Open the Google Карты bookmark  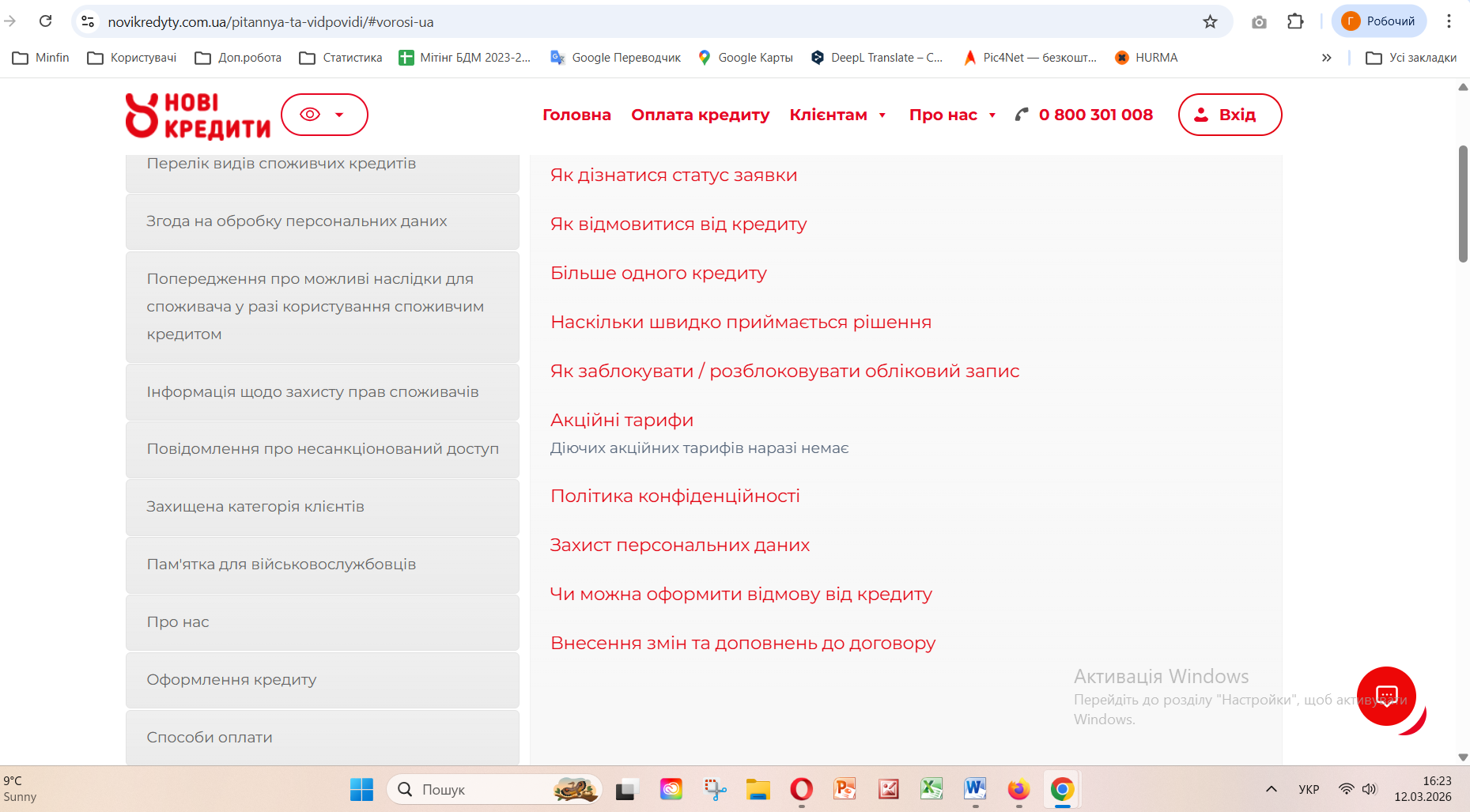(x=745, y=58)
